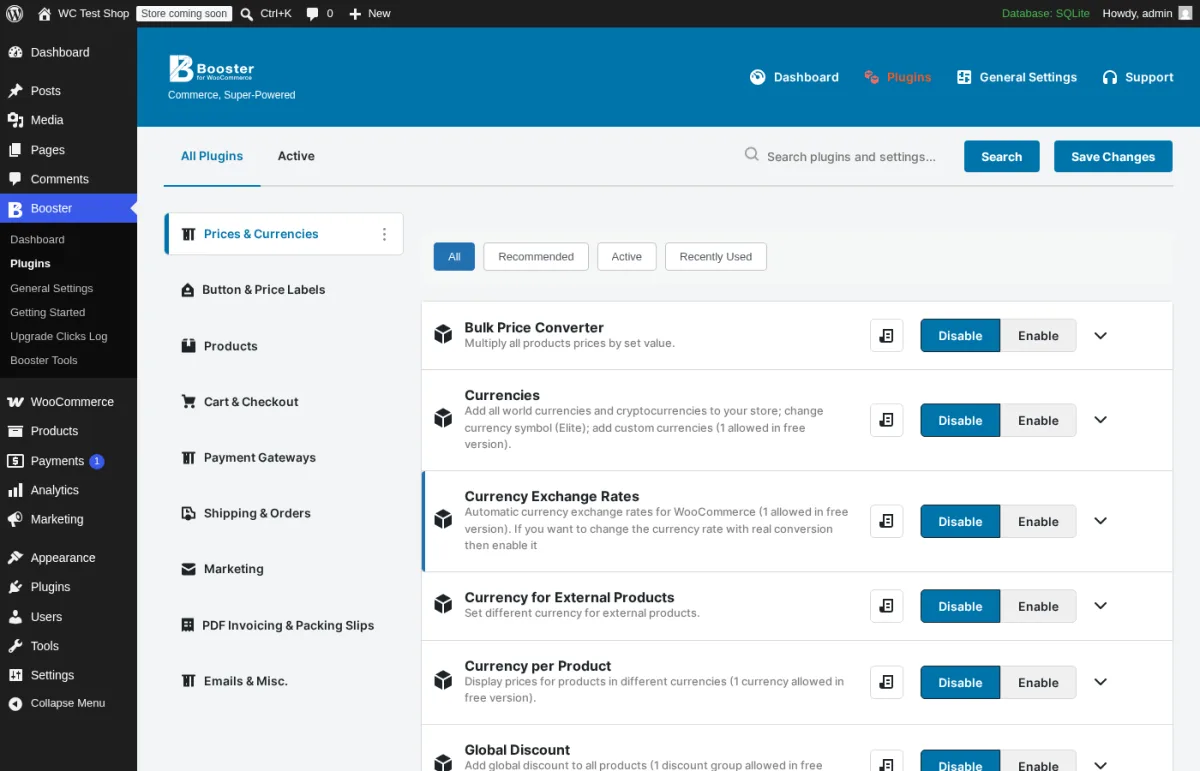Open comments bubble in admin bar
This screenshot has width=1200, height=771.
[x=313, y=14]
